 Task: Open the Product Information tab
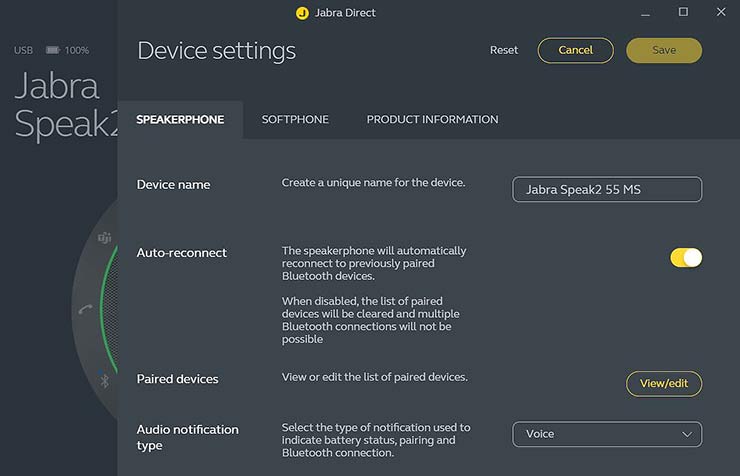[x=432, y=120]
